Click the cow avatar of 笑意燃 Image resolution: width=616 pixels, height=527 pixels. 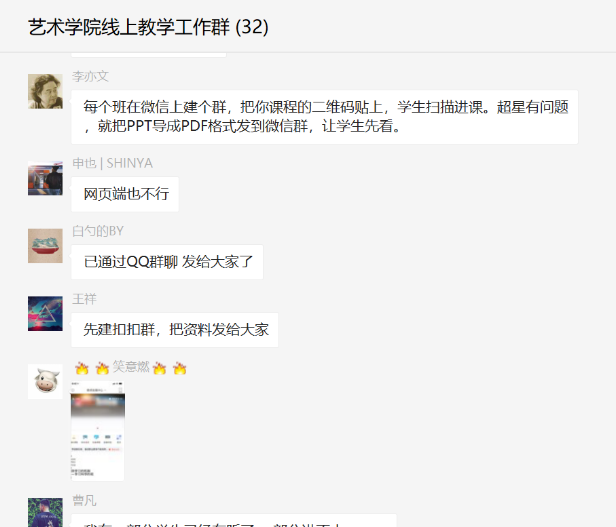point(45,382)
